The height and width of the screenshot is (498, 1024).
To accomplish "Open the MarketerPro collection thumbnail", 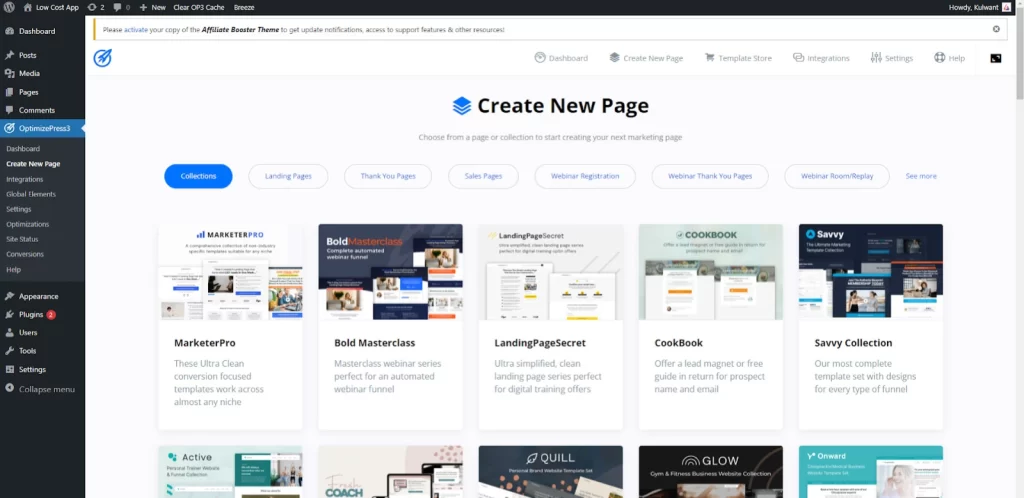I will [231, 272].
